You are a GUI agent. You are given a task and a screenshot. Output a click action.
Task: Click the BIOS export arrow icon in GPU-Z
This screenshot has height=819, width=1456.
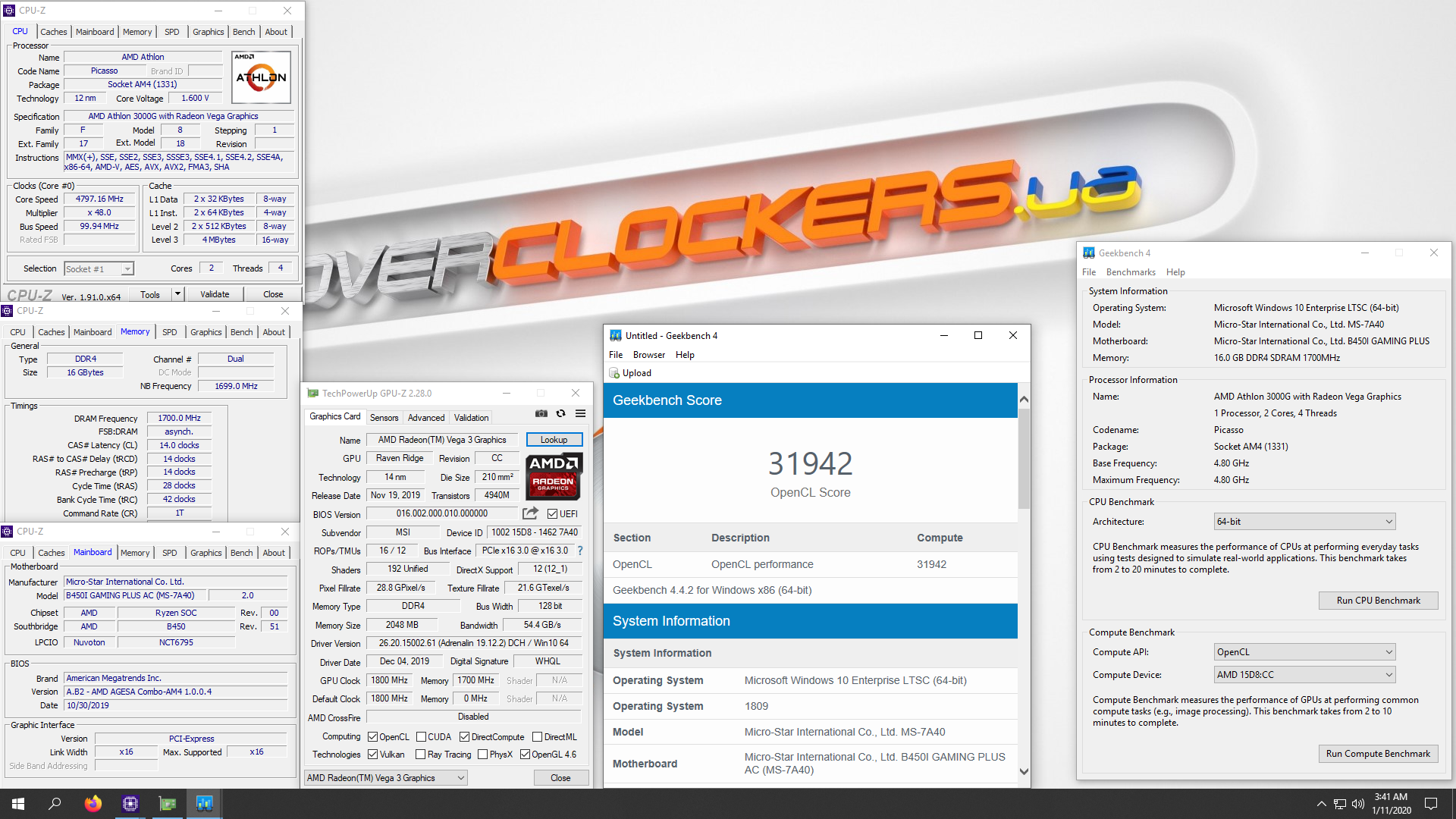(530, 513)
